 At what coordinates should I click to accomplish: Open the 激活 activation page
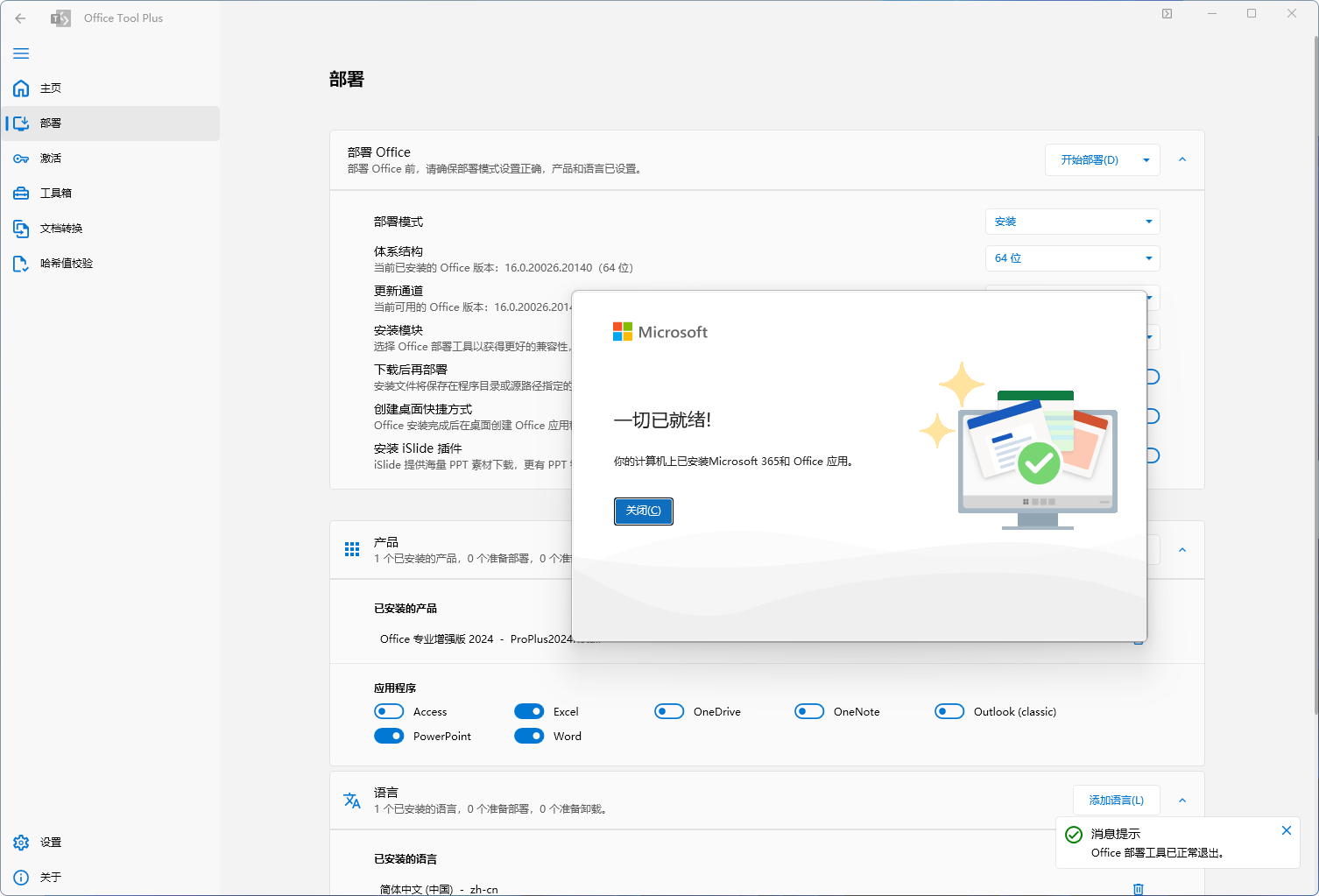point(110,159)
